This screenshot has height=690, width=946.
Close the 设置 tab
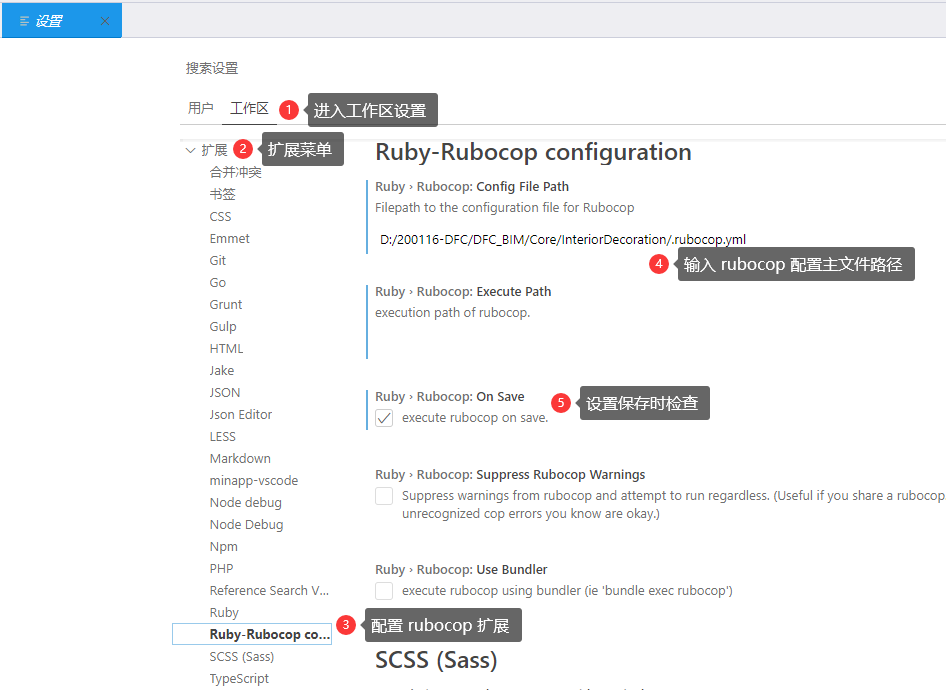click(105, 21)
